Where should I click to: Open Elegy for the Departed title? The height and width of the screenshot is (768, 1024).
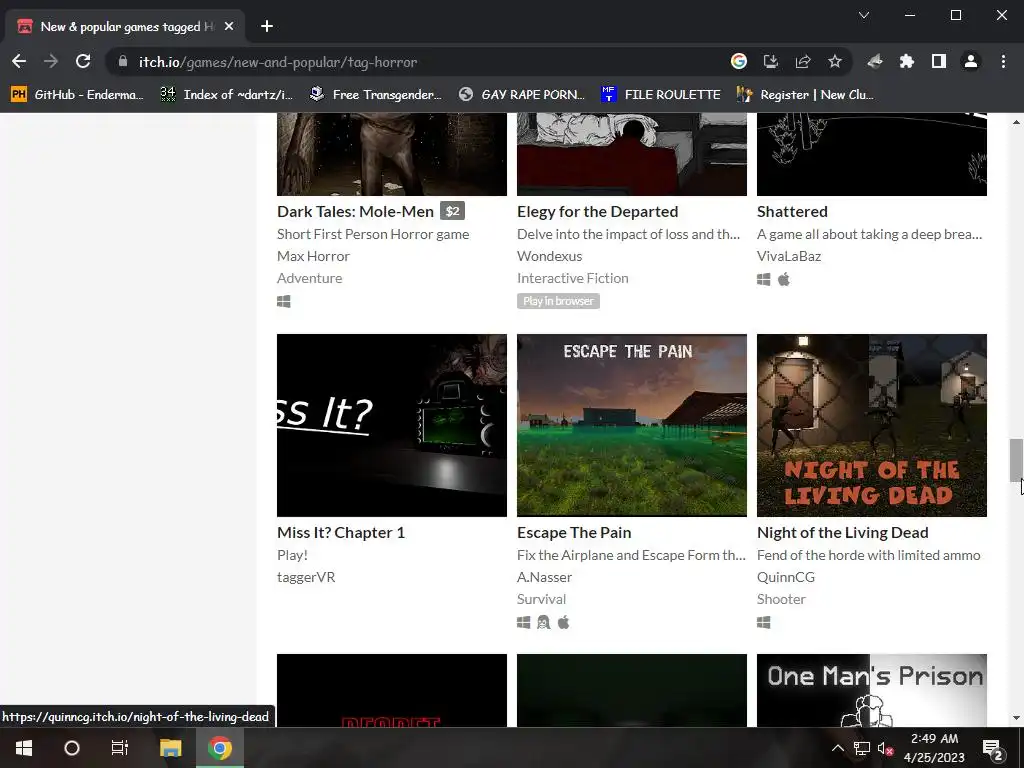tap(598, 212)
